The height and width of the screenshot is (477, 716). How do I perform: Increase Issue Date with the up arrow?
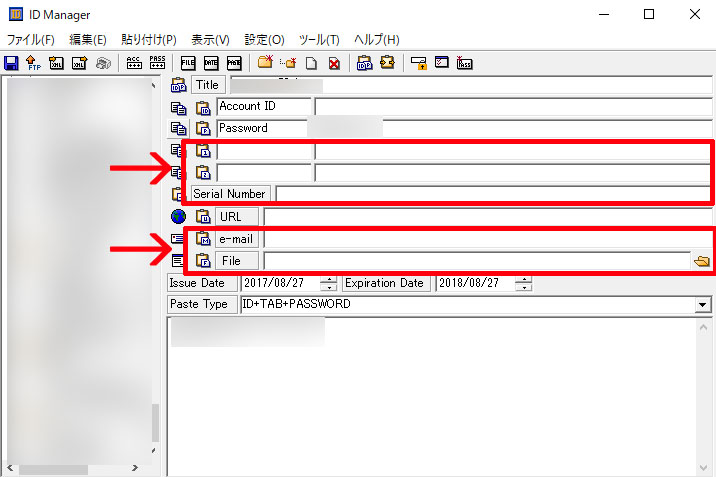click(x=329, y=279)
